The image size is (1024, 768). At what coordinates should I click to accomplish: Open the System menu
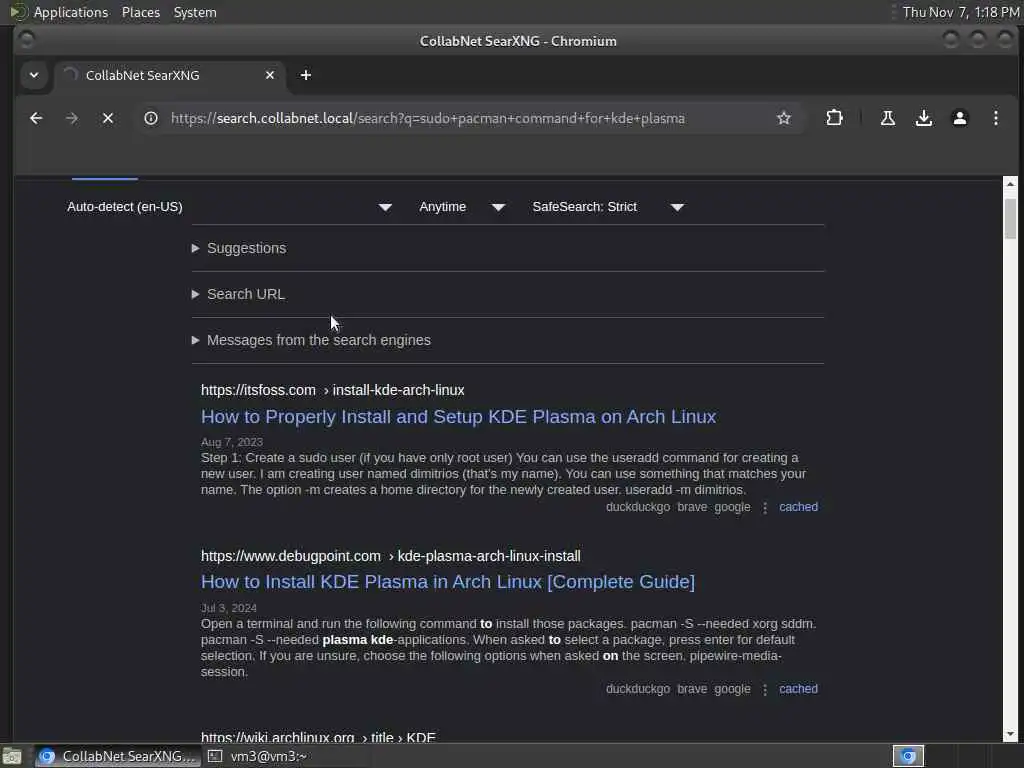(x=195, y=12)
